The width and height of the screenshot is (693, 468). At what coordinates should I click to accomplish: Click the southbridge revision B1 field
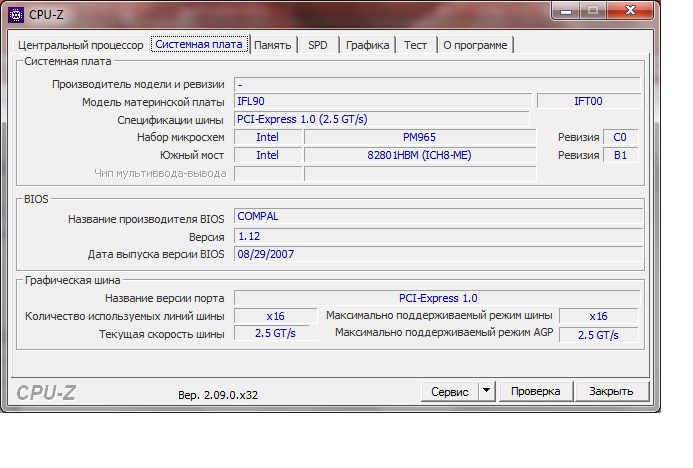621,156
